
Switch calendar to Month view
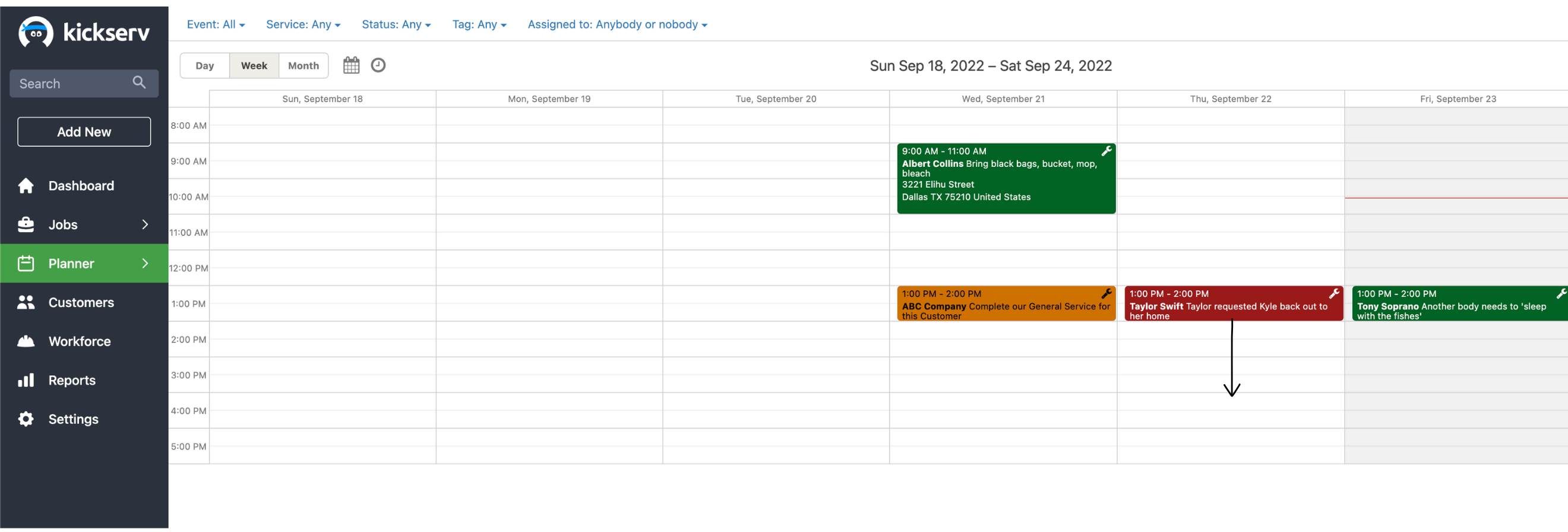303,66
